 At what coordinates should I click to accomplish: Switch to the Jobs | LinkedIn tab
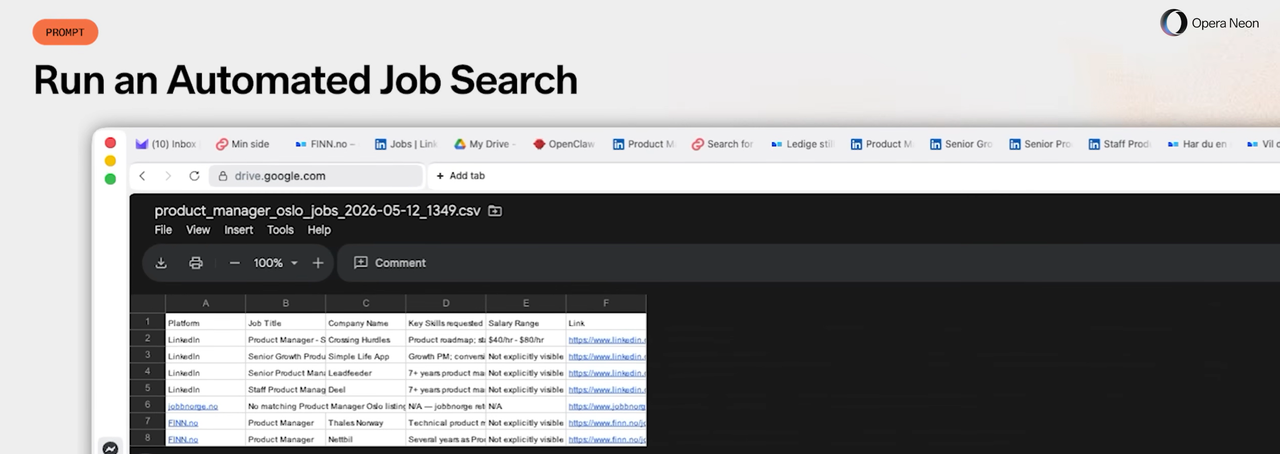(x=406, y=144)
